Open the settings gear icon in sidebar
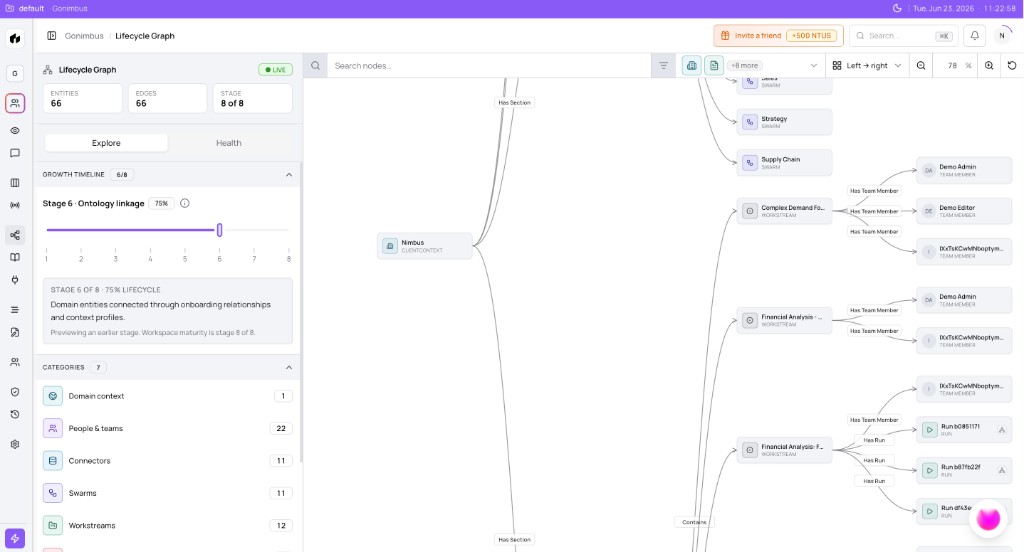1024x552 pixels. (15, 444)
